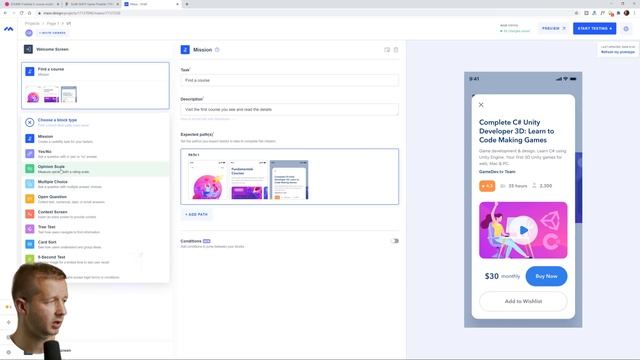This screenshot has height=360, width=640.
Task: Click the Invite Members button
Action: (52, 33)
